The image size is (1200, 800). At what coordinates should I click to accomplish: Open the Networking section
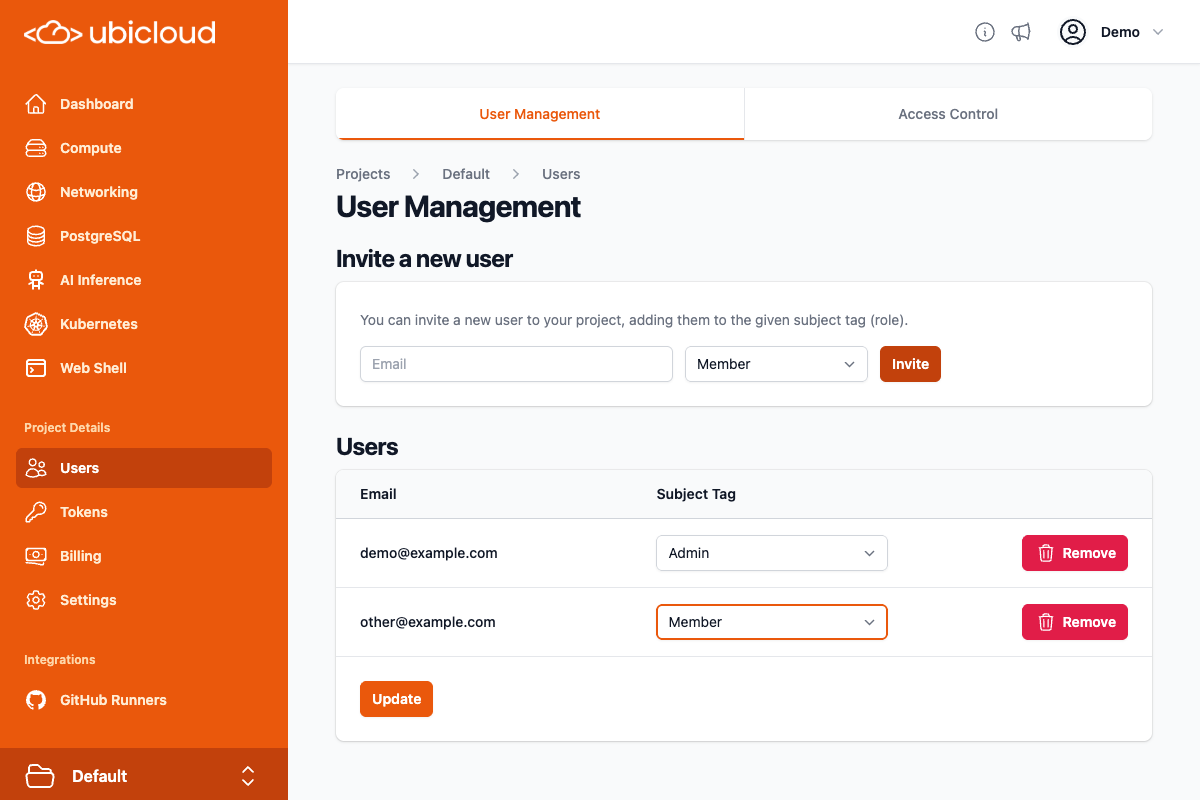pos(98,192)
